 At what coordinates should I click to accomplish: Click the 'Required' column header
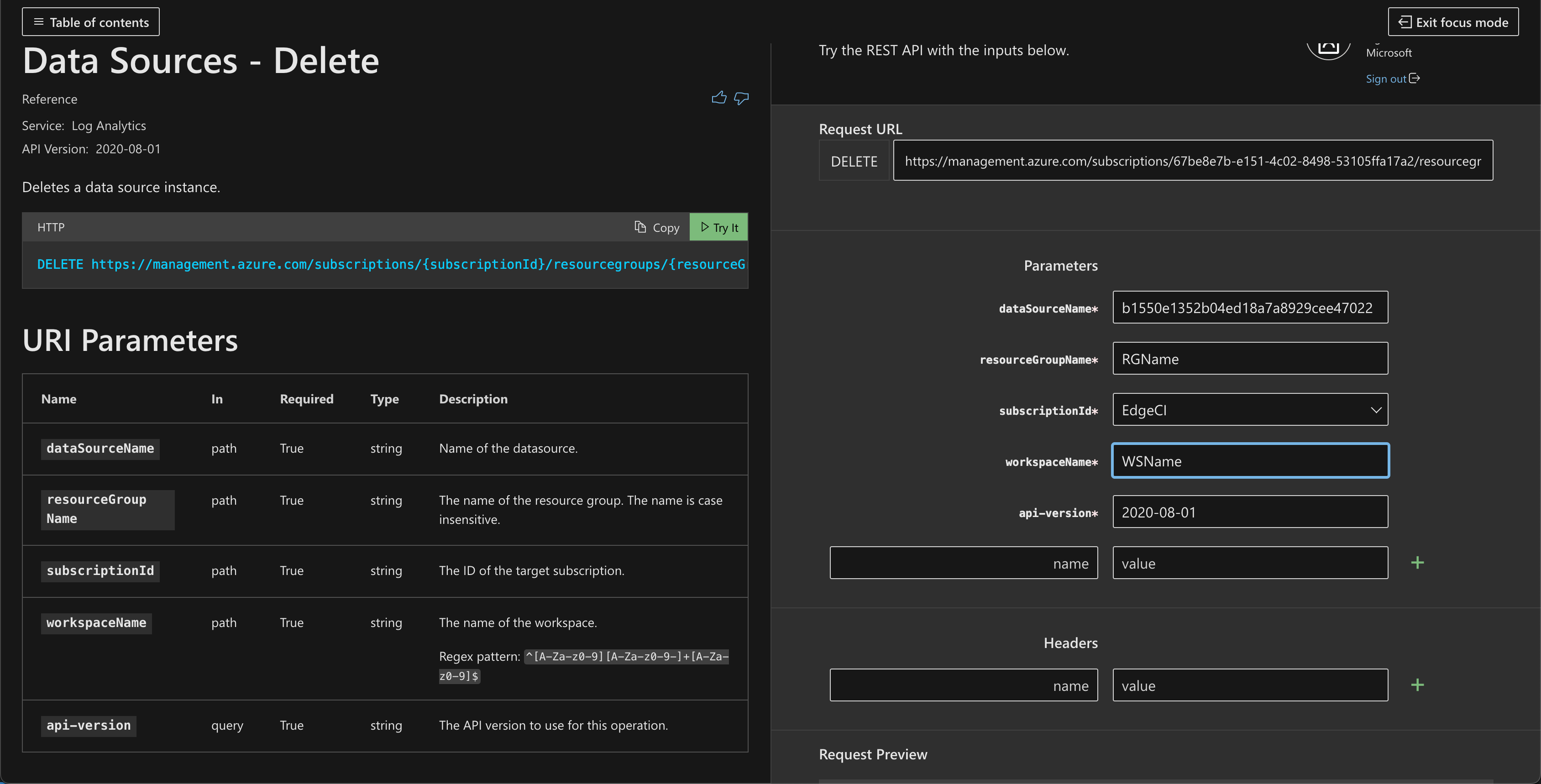(307, 399)
